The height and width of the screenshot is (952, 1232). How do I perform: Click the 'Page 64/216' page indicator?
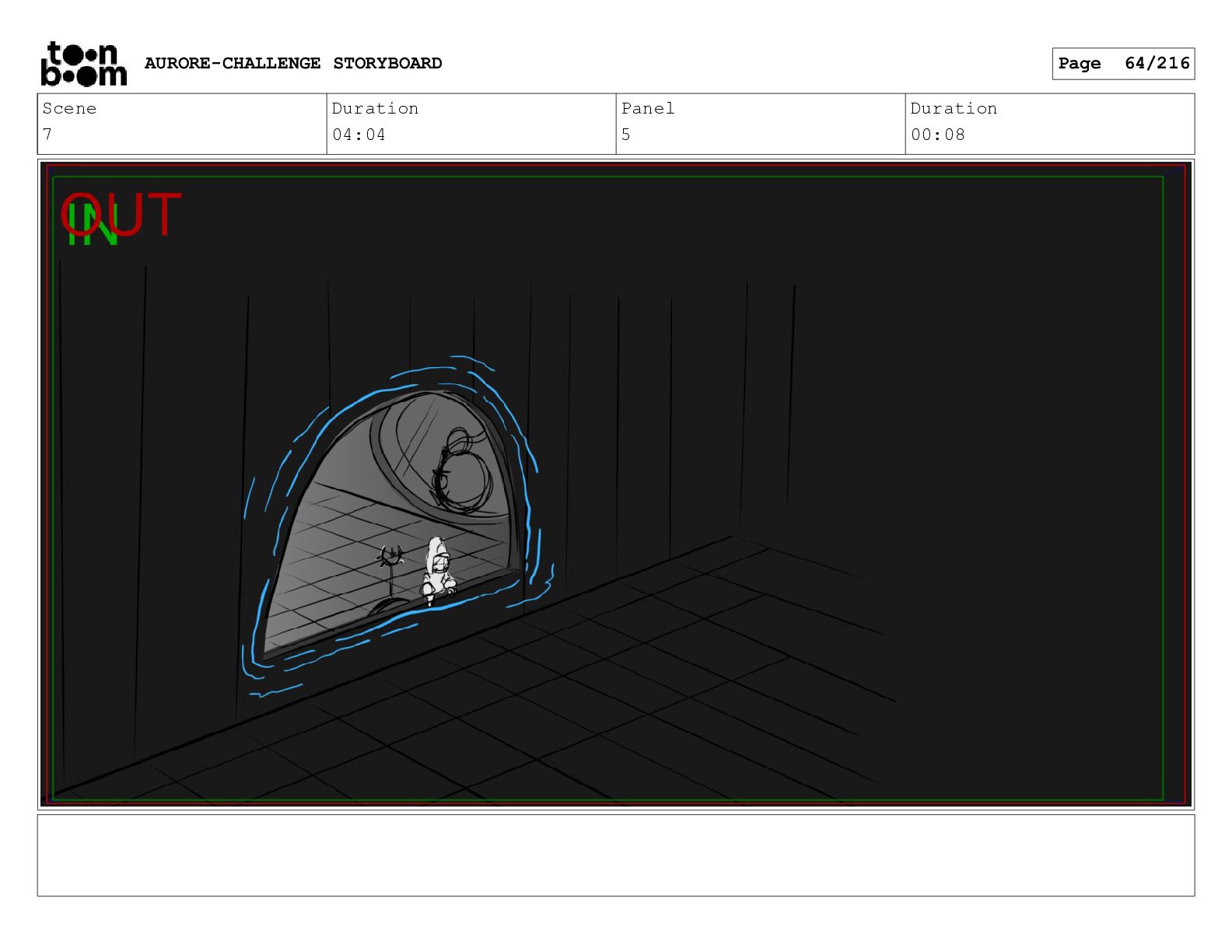(x=1123, y=63)
